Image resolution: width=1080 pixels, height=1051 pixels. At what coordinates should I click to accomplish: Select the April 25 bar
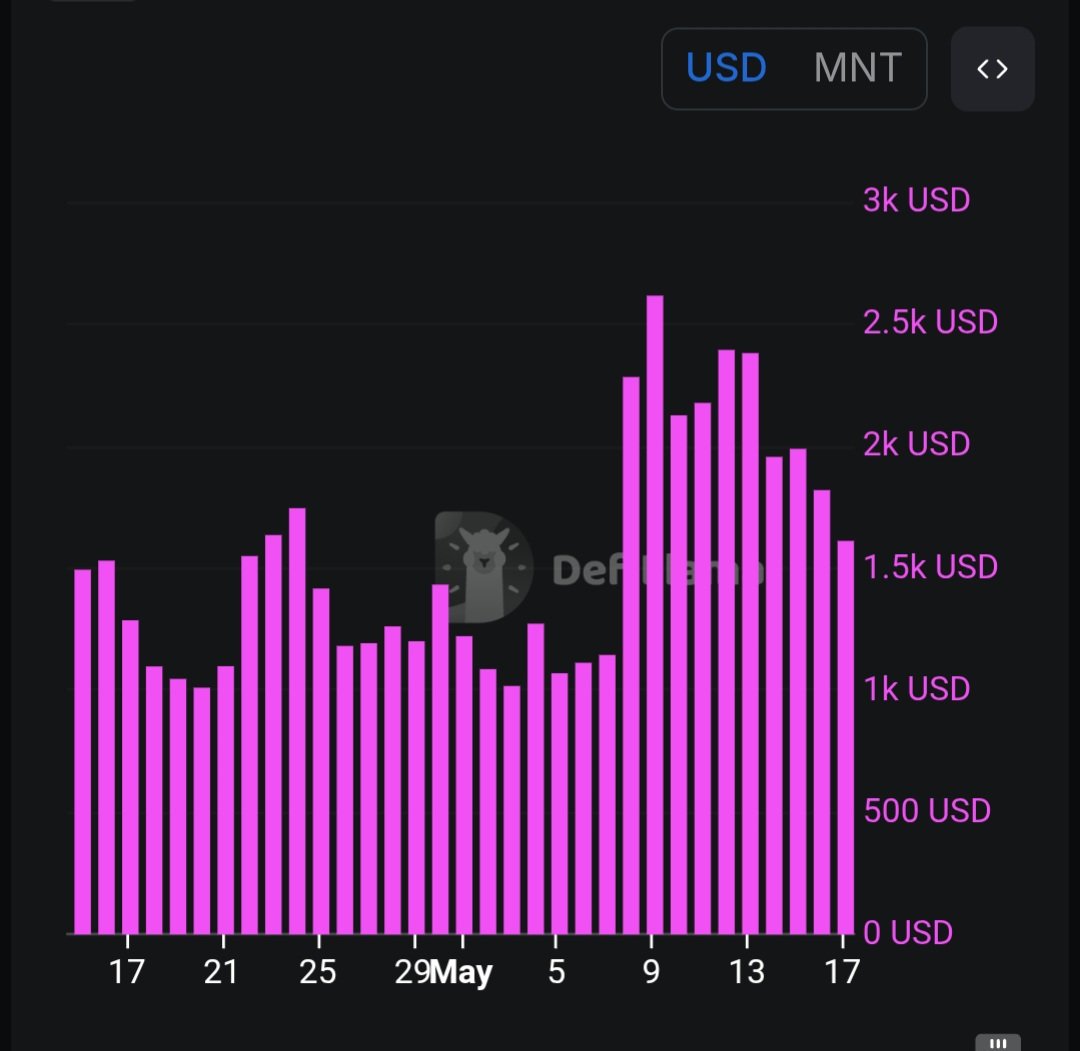point(321,761)
